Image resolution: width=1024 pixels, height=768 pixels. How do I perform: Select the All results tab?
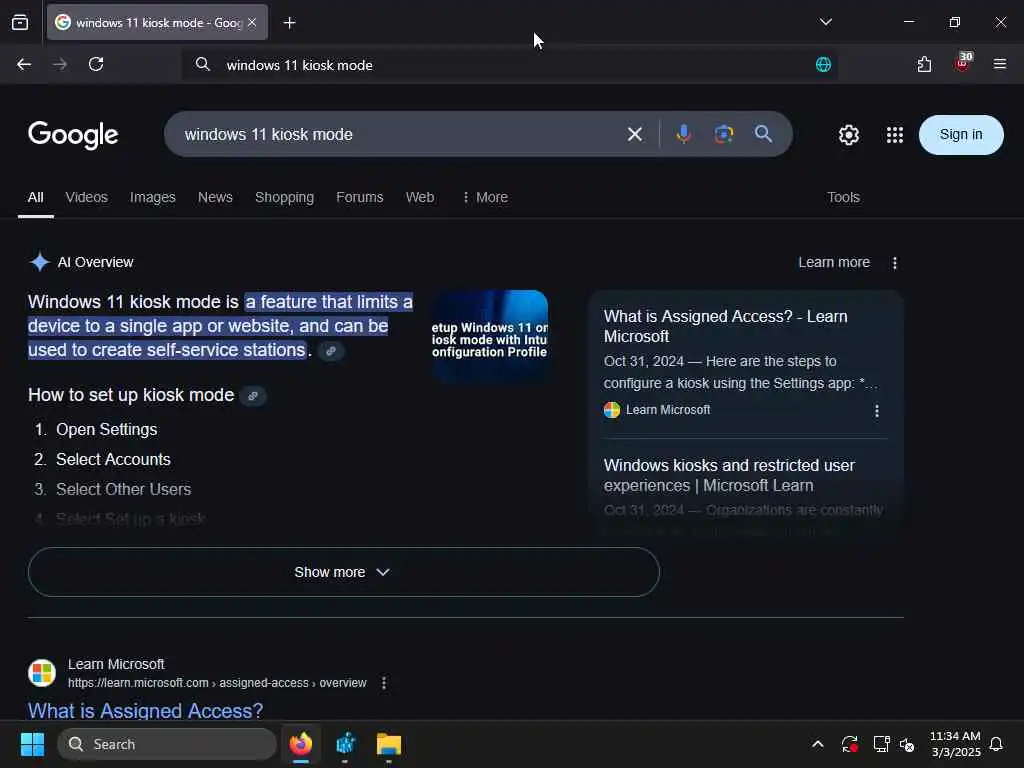pos(36,197)
